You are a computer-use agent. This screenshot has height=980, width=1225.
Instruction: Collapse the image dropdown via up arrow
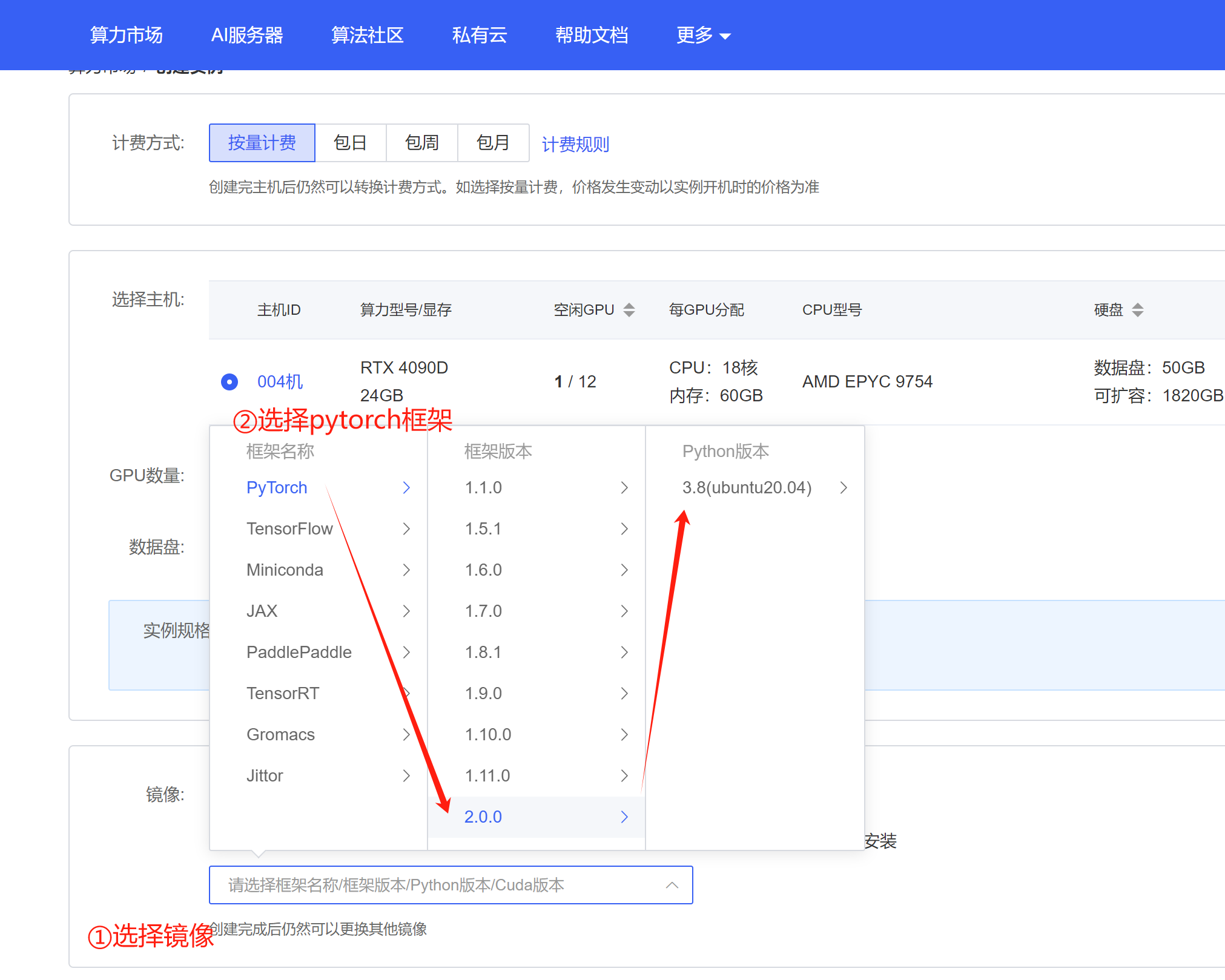coord(672,885)
